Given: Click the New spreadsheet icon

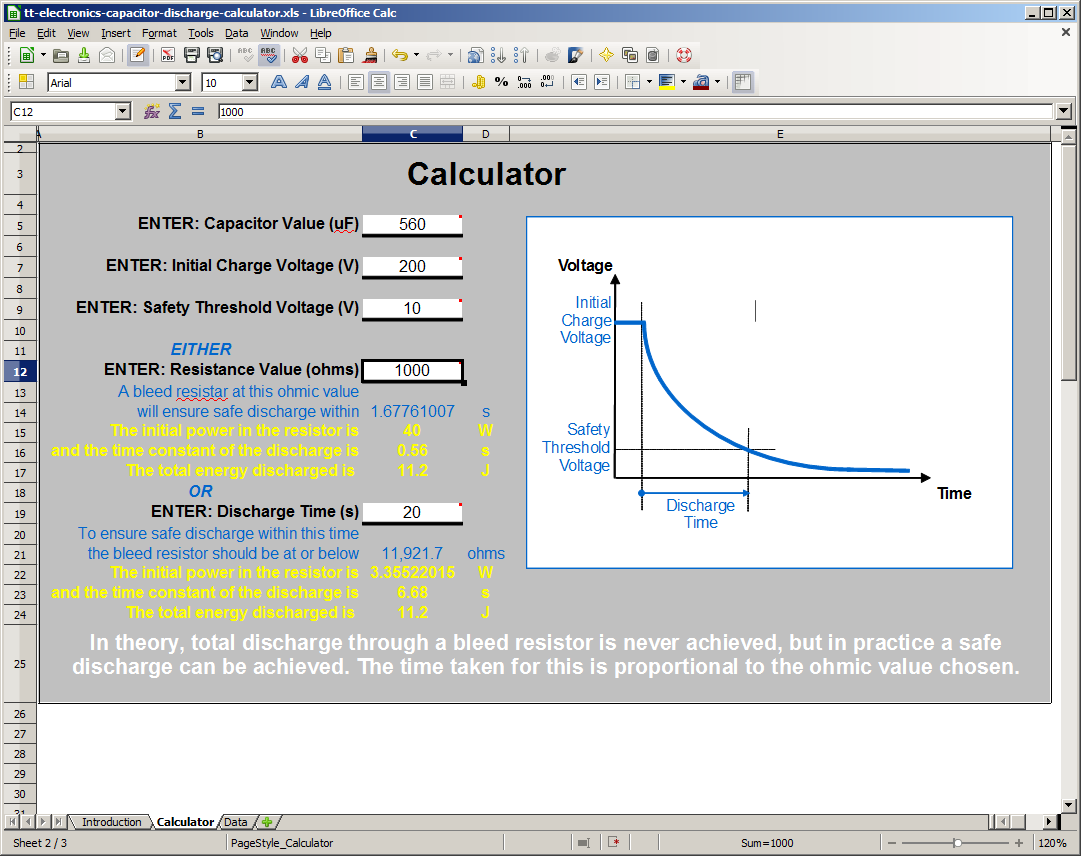Looking at the screenshot, I should [x=27, y=55].
